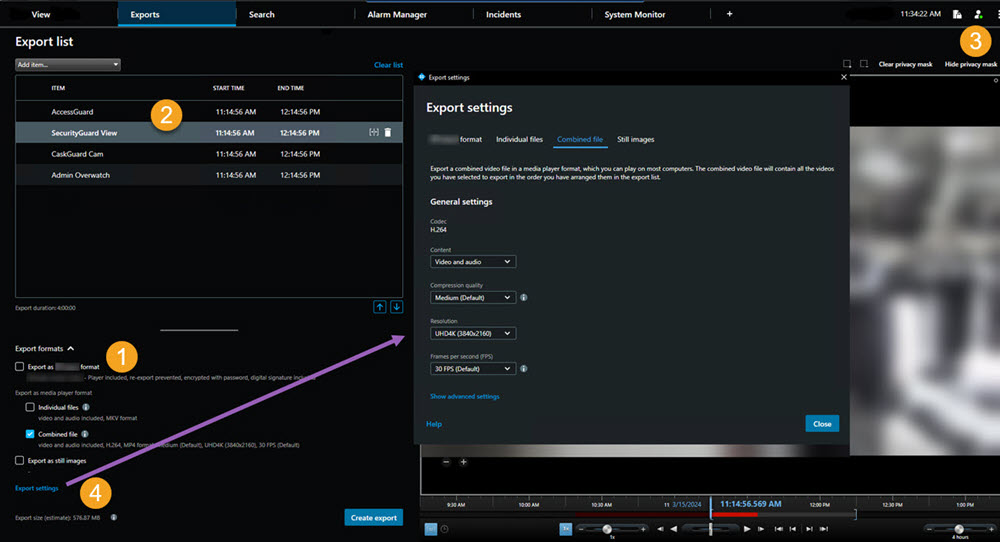Switch to the Still images tab

tap(635, 139)
